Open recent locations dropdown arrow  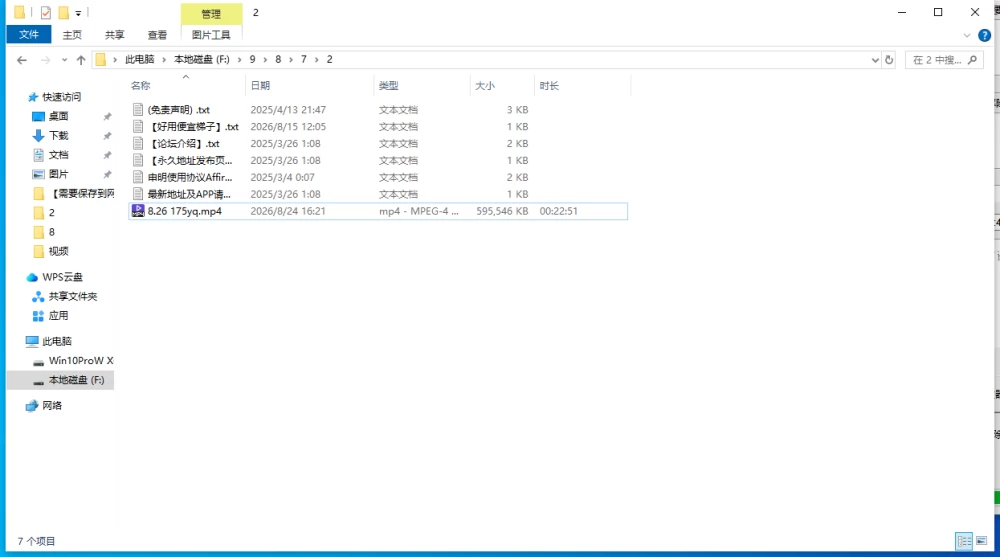(64, 60)
